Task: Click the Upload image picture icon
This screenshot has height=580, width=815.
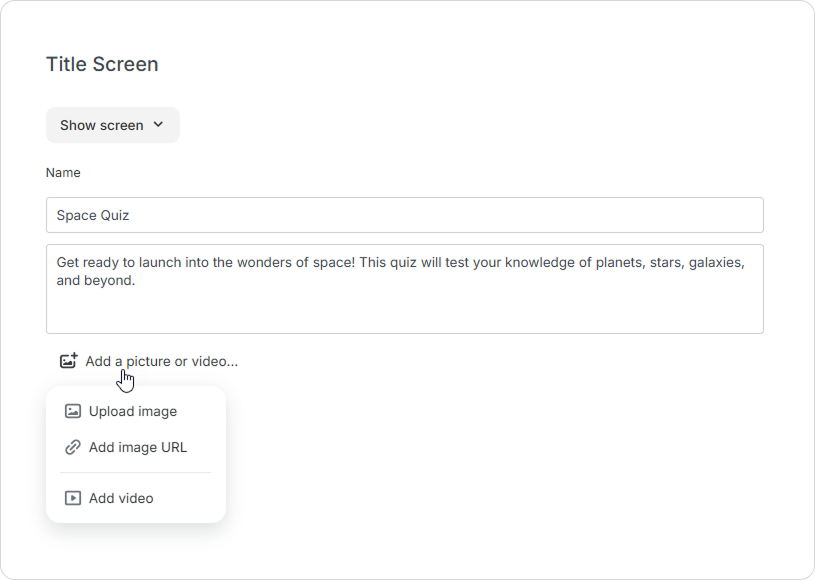Action: (x=73, y=411)
